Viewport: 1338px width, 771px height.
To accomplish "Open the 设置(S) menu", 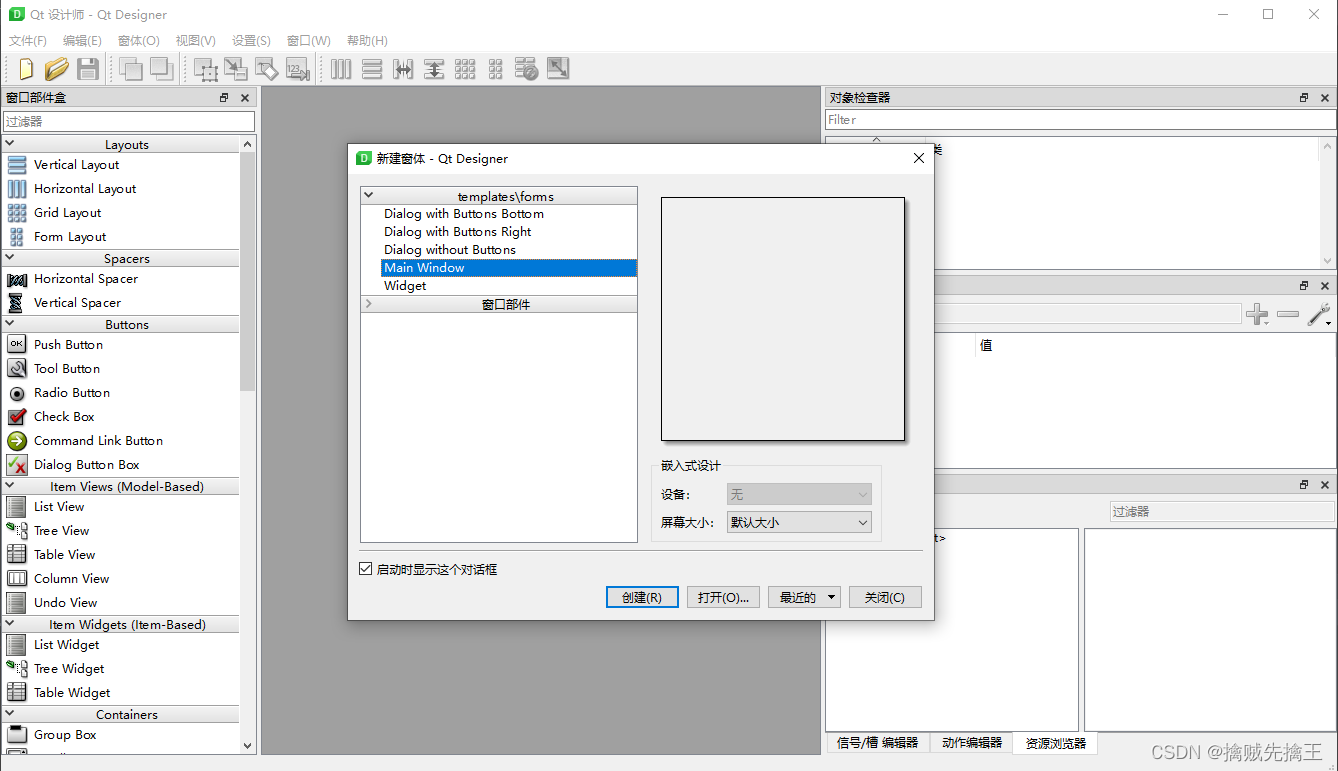I will point(252,41).
